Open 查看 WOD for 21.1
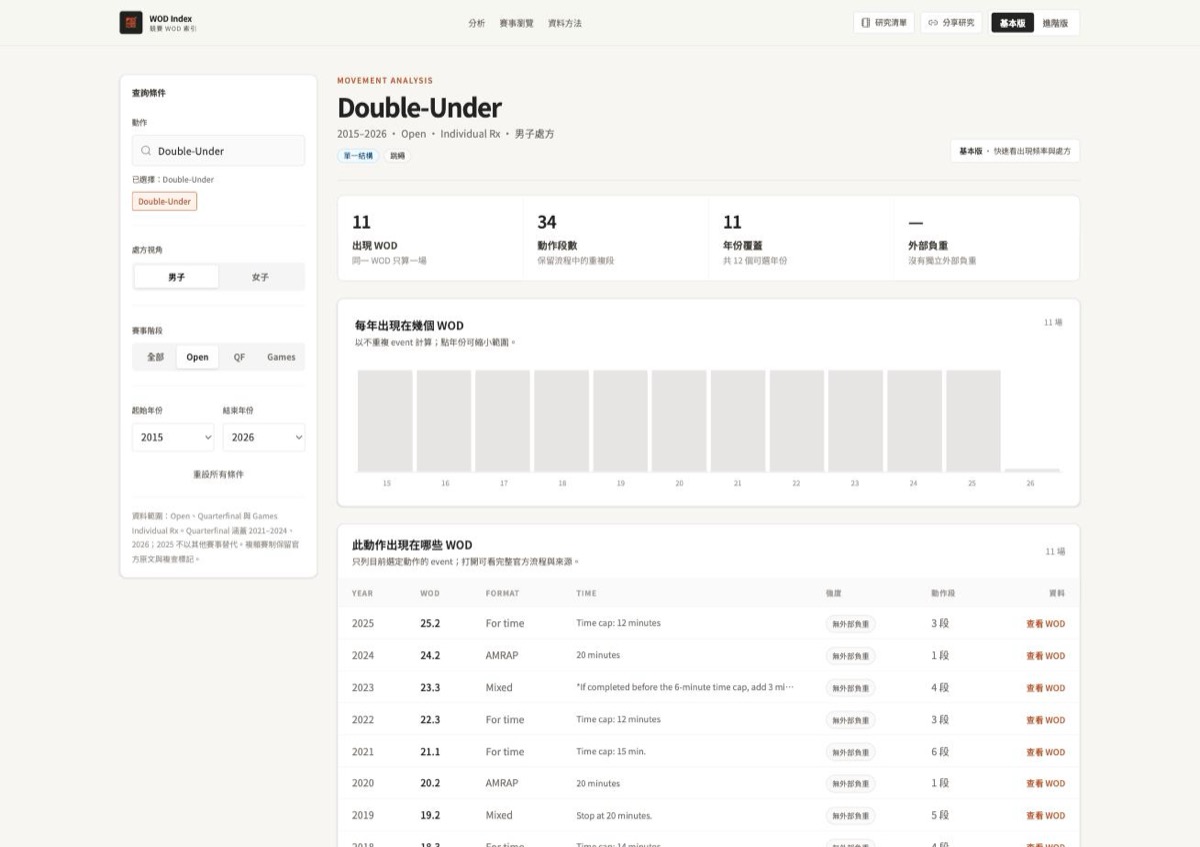Screen dimensions: 1200x847 pyautogui.click(x=1045, y=752)
